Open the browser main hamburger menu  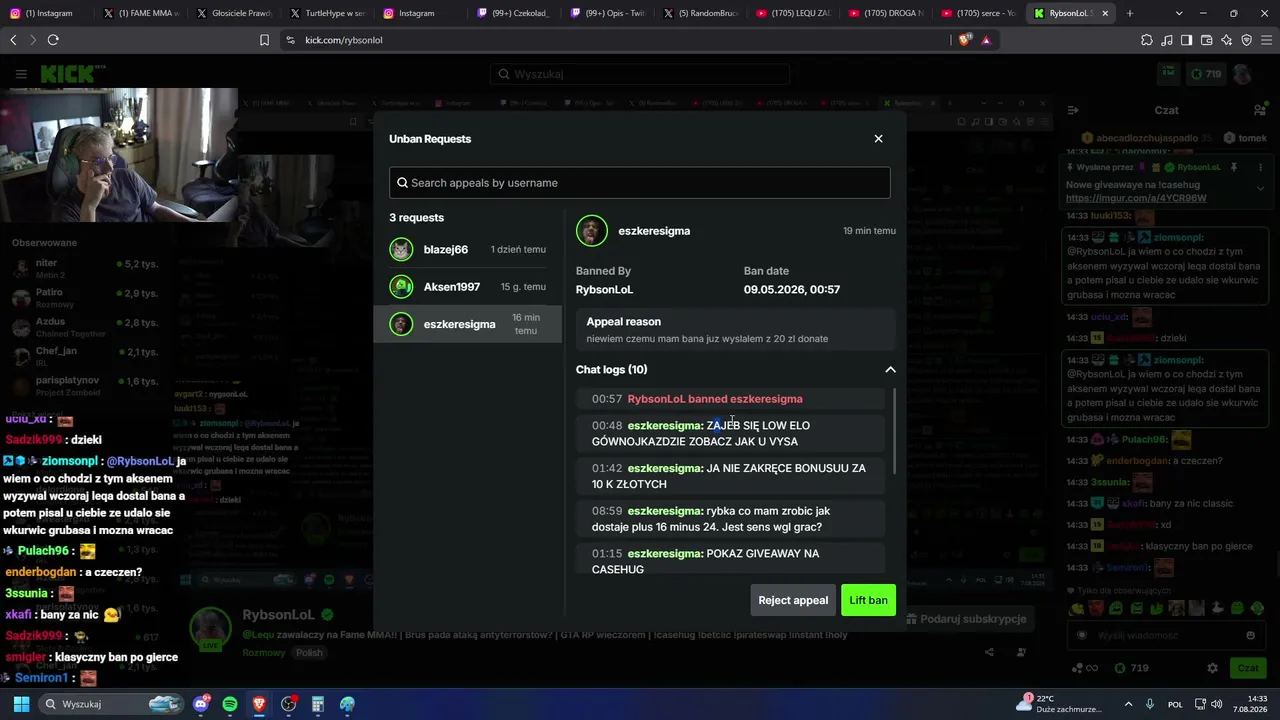[x=1266, y=40]
